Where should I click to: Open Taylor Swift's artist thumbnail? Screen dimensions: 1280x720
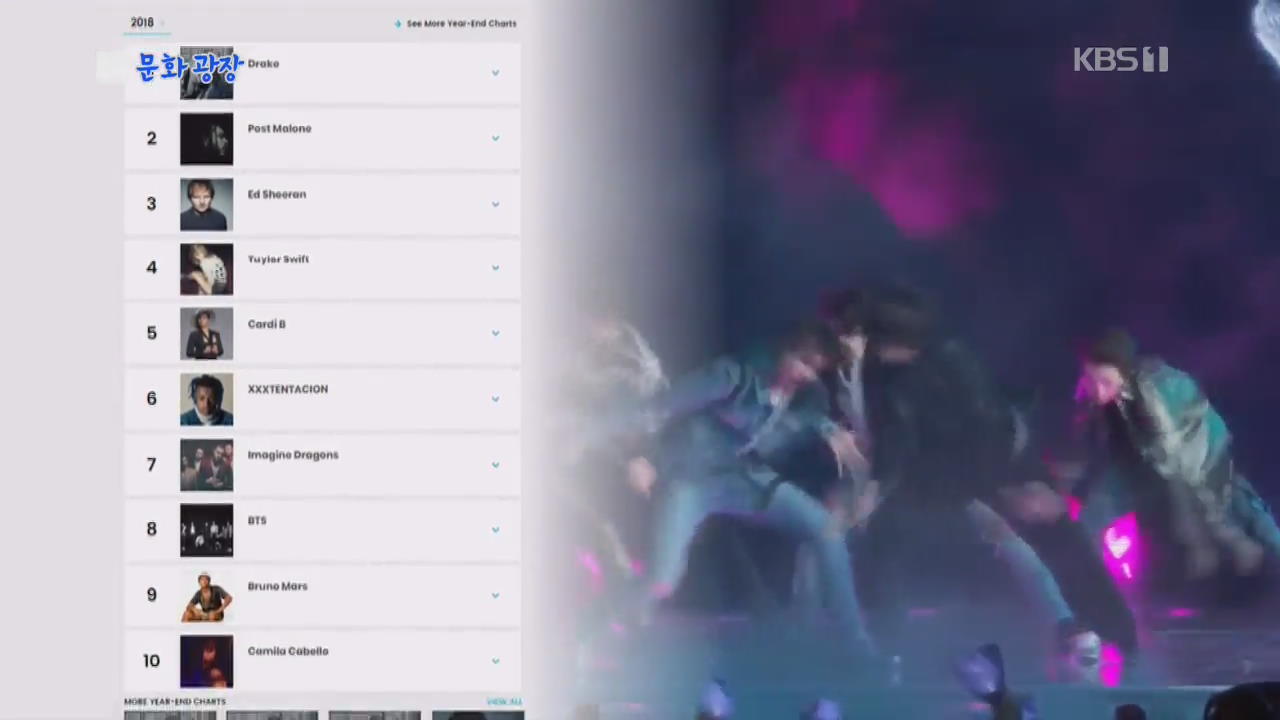tap(207, 269)
